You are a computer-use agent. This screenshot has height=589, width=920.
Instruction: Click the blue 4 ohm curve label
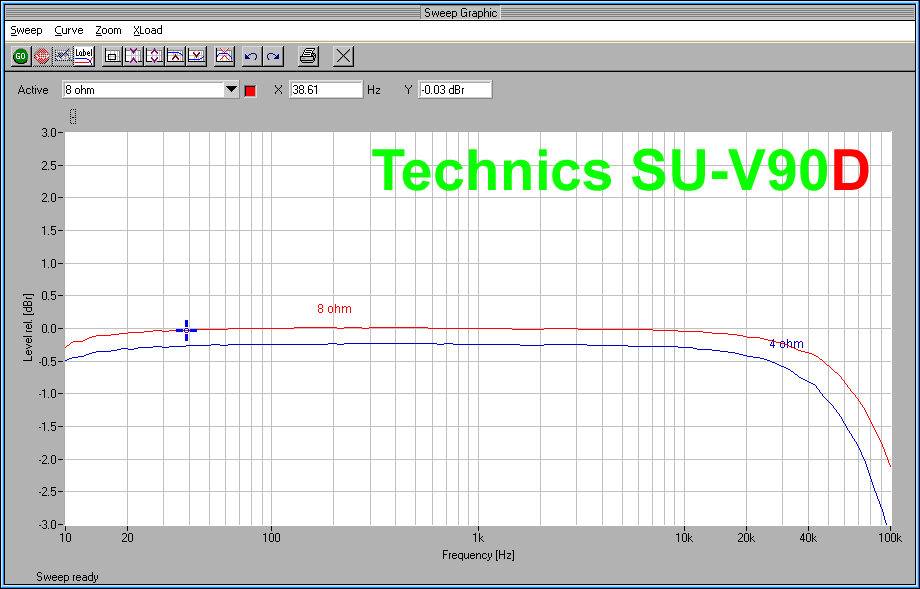(786, 344)
